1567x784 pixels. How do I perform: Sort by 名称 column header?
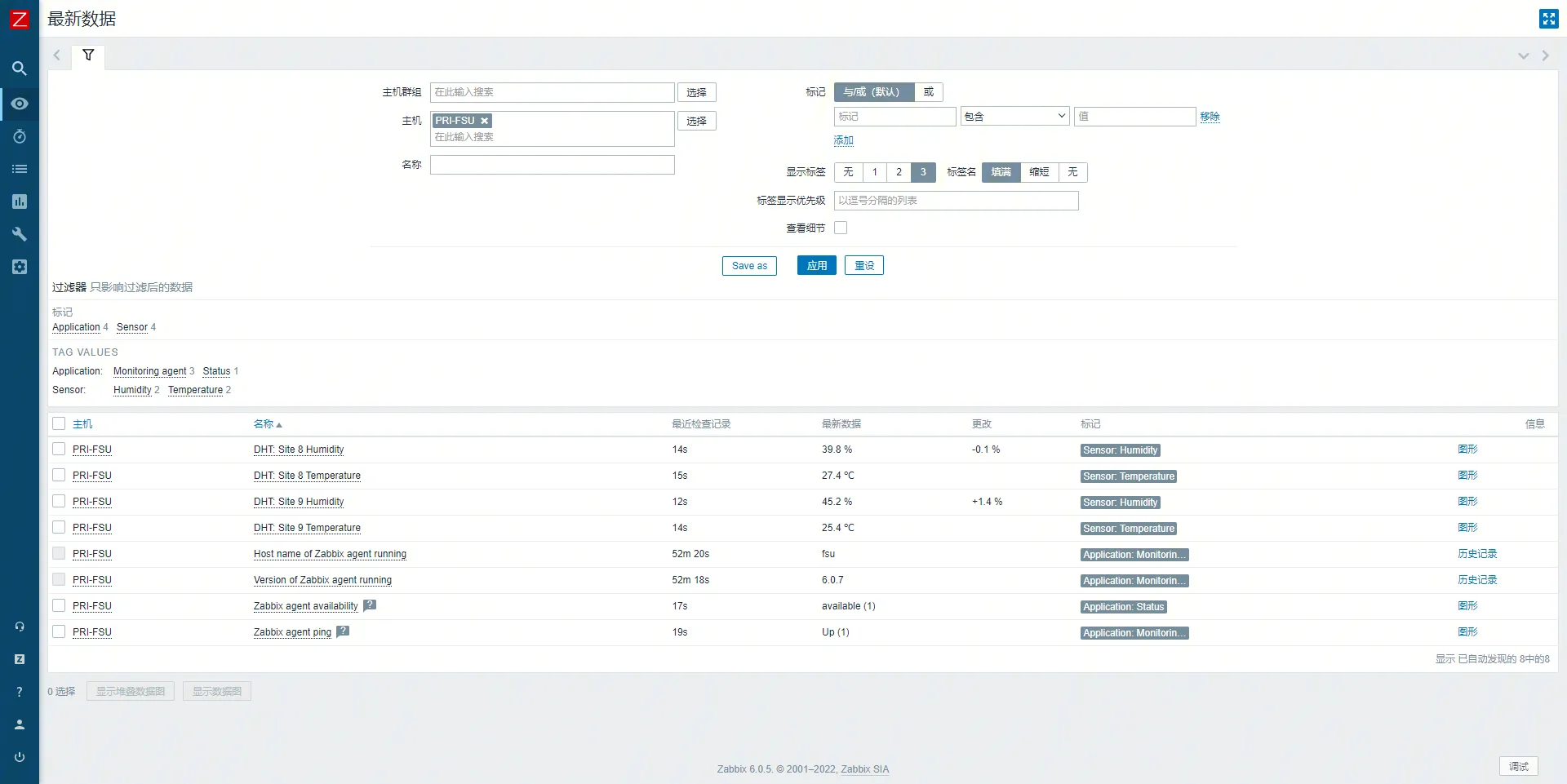[x=264, y=424]
